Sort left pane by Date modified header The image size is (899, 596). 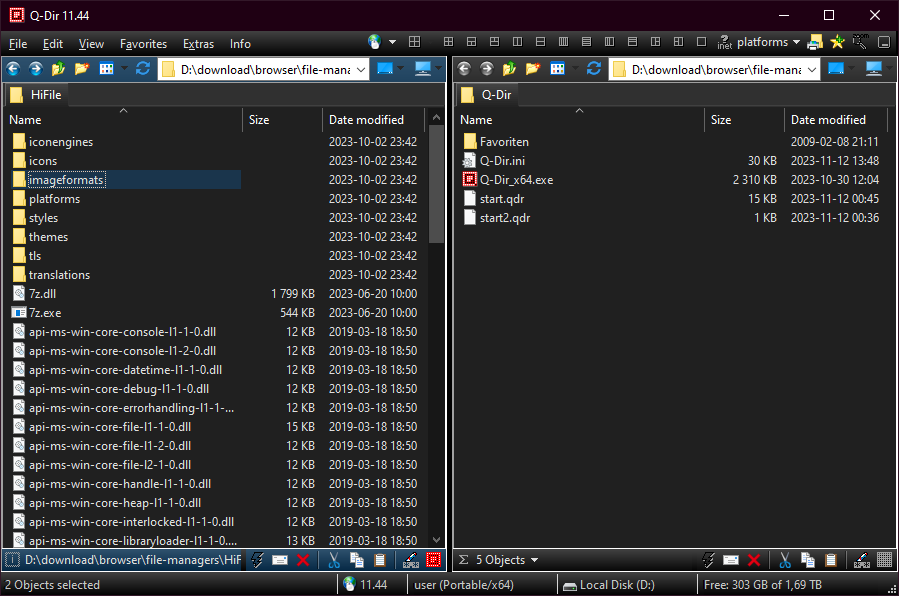click(x=366, y=119)
